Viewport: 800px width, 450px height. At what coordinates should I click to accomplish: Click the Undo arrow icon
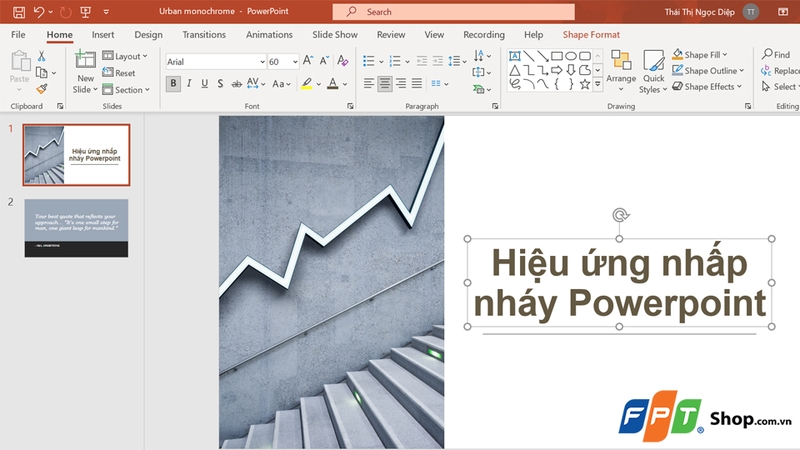pos(39,11)
